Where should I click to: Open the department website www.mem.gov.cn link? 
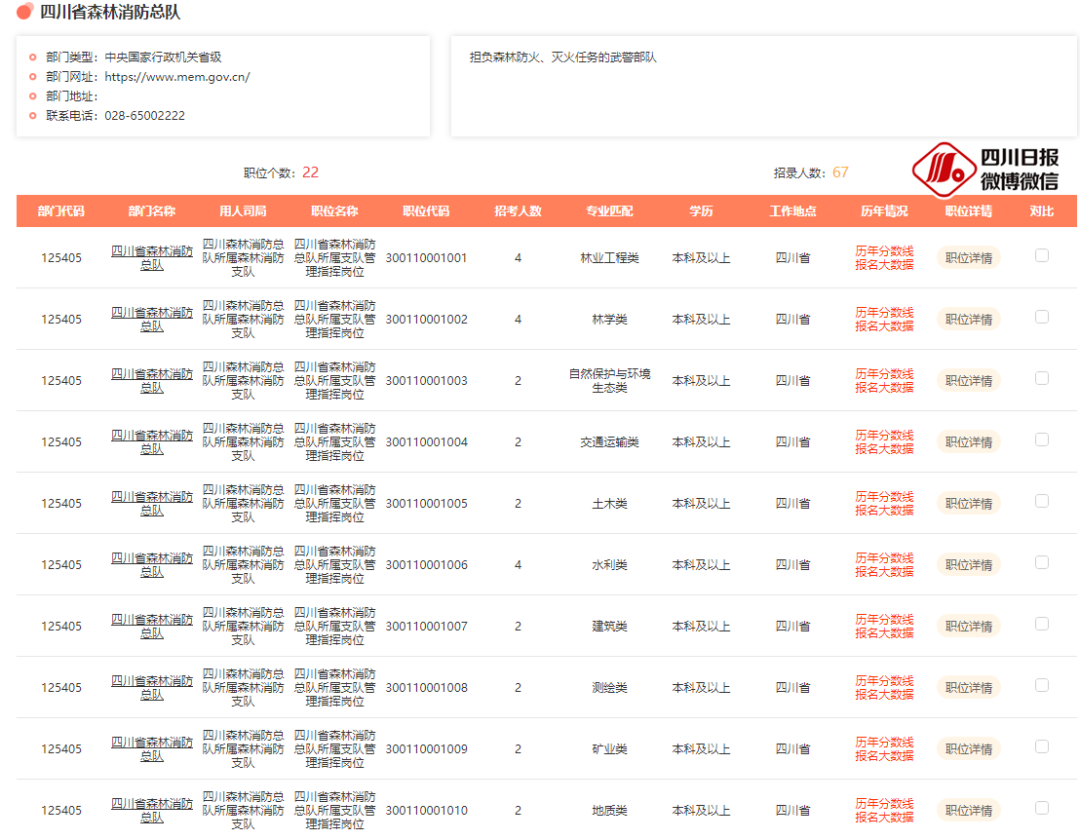click(177, 77)
